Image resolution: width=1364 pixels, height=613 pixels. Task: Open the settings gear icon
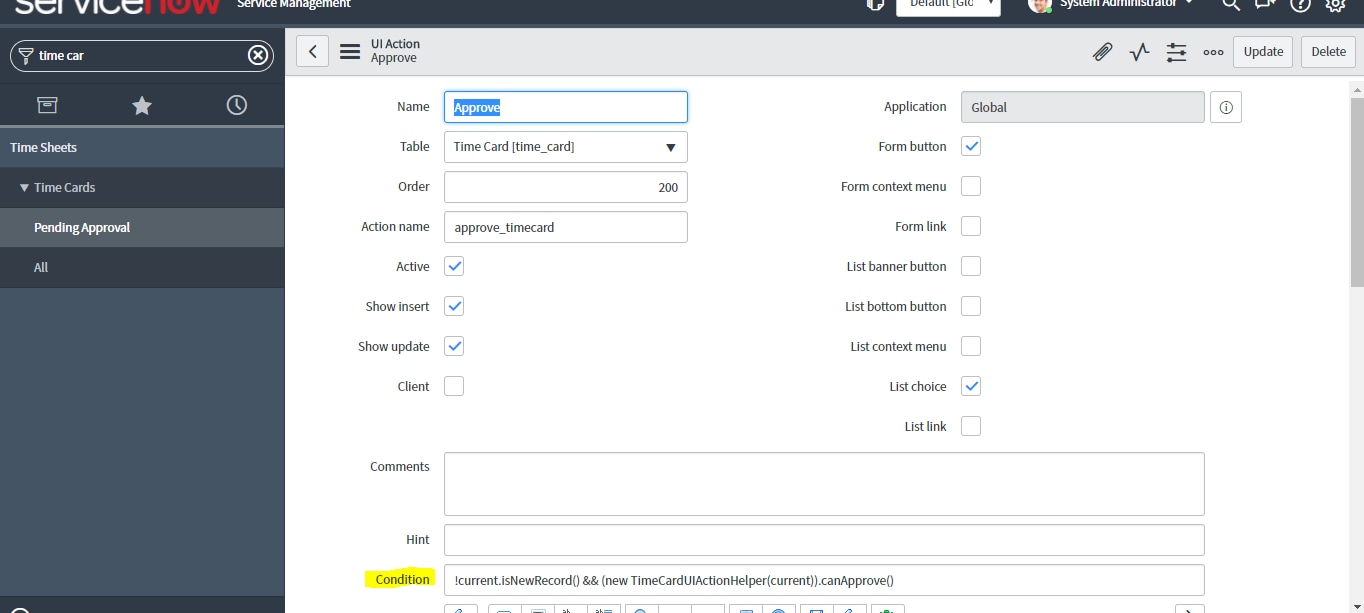click(1335, 4)
